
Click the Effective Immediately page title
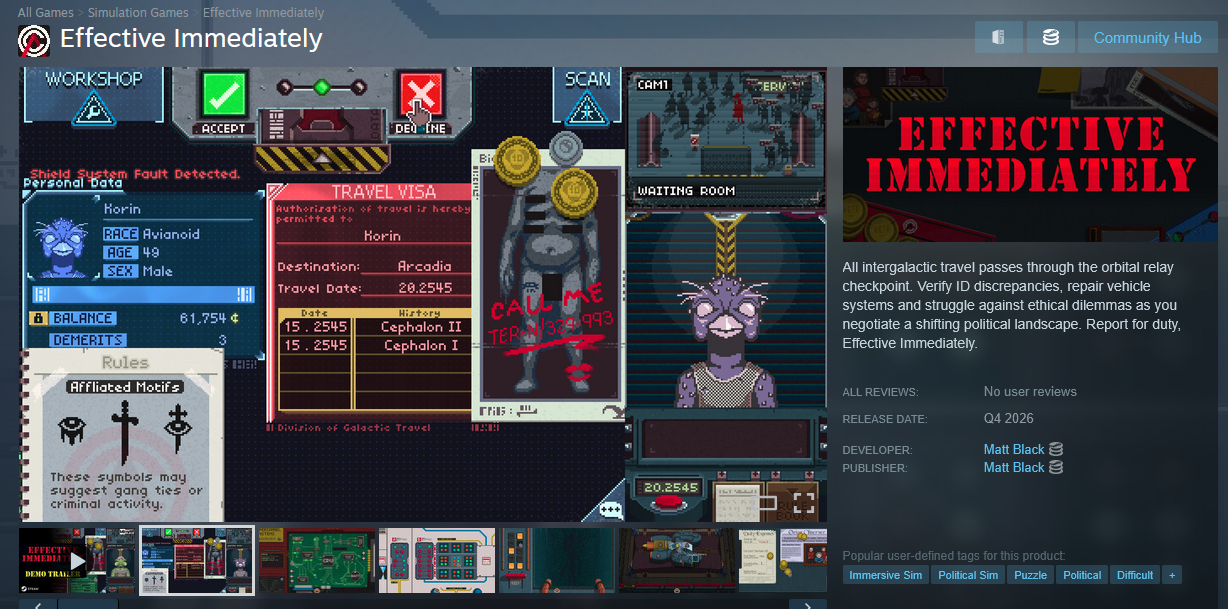(x=191, y=39)
